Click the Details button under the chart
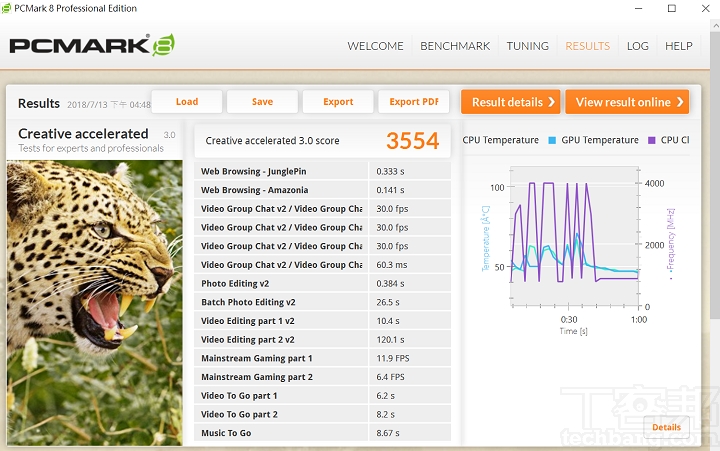The image size is (720, 451). point(666,427)
